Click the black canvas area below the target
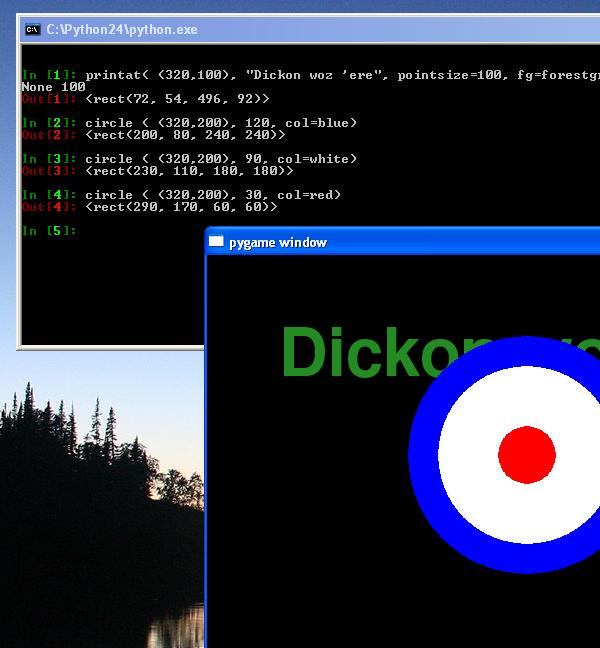Screen dimensions: 600x648 point(400,610)
